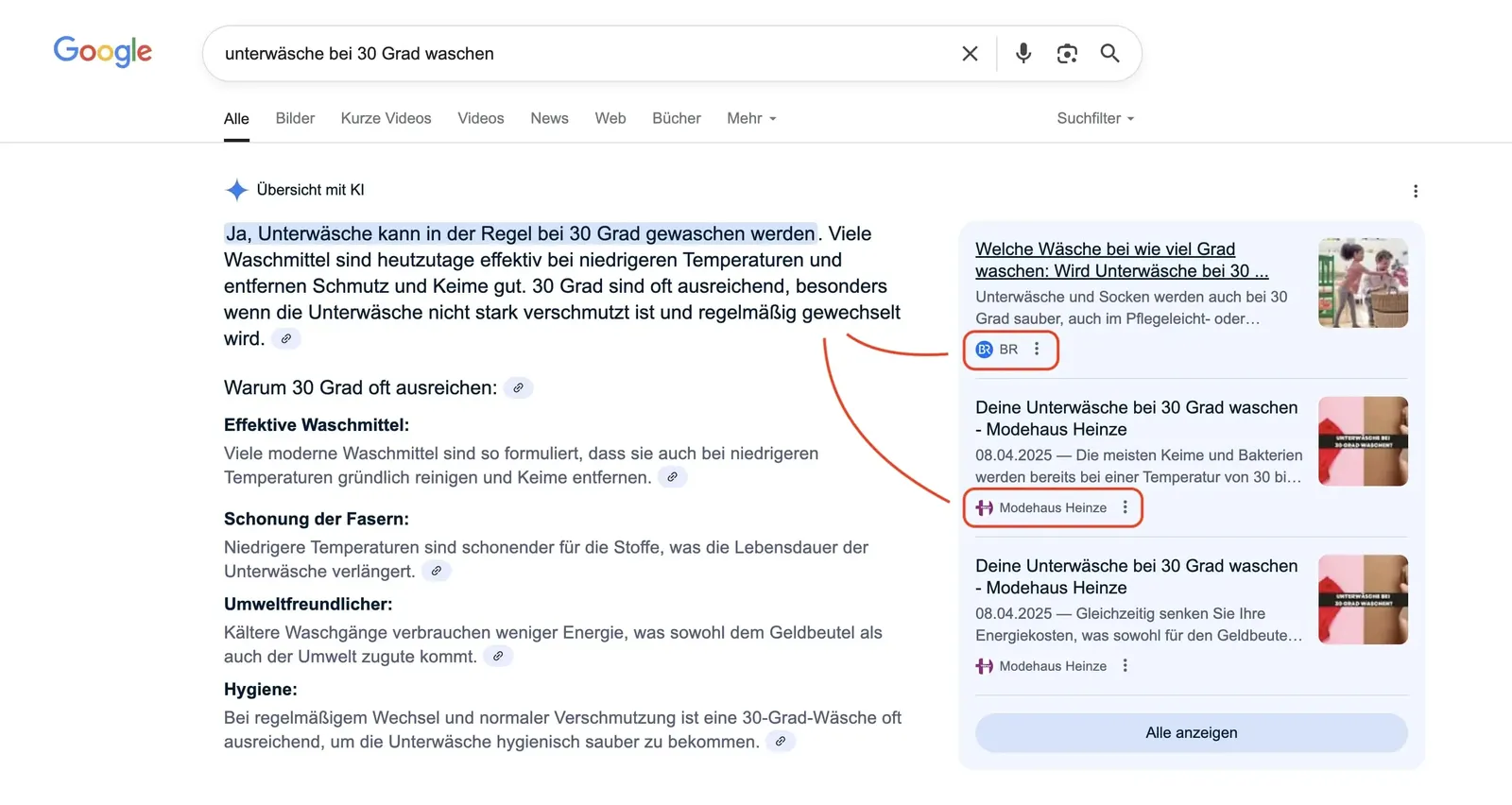The width and height of the screenshot is (1512, 805).
Task: Open three-dot menu under 'Die meisten Keime' result
Action: pyautogui.click(x=1125, y=507)
